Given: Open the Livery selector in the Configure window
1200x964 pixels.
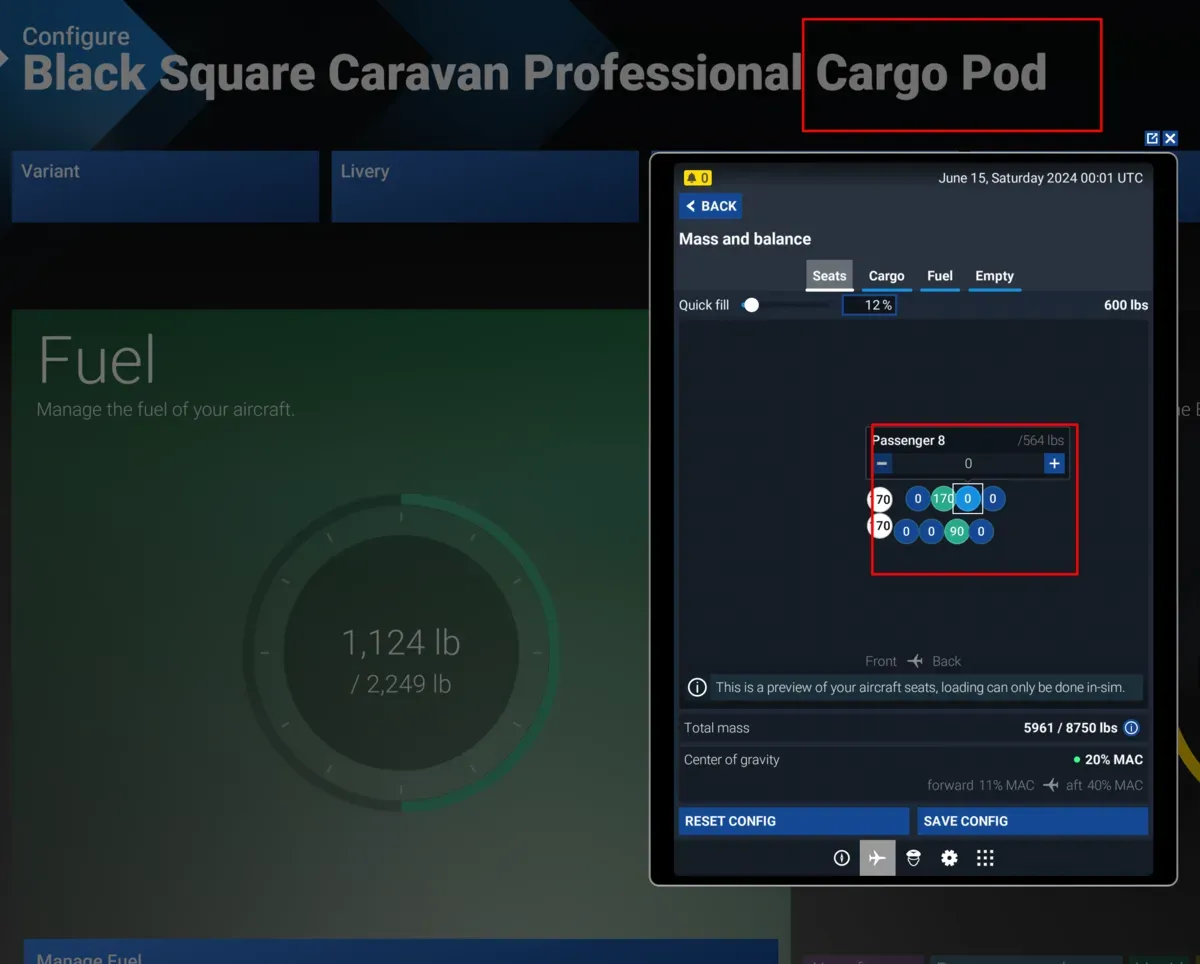Looking at the screenshot, I should pyautogui.click(x=485, y=186).
